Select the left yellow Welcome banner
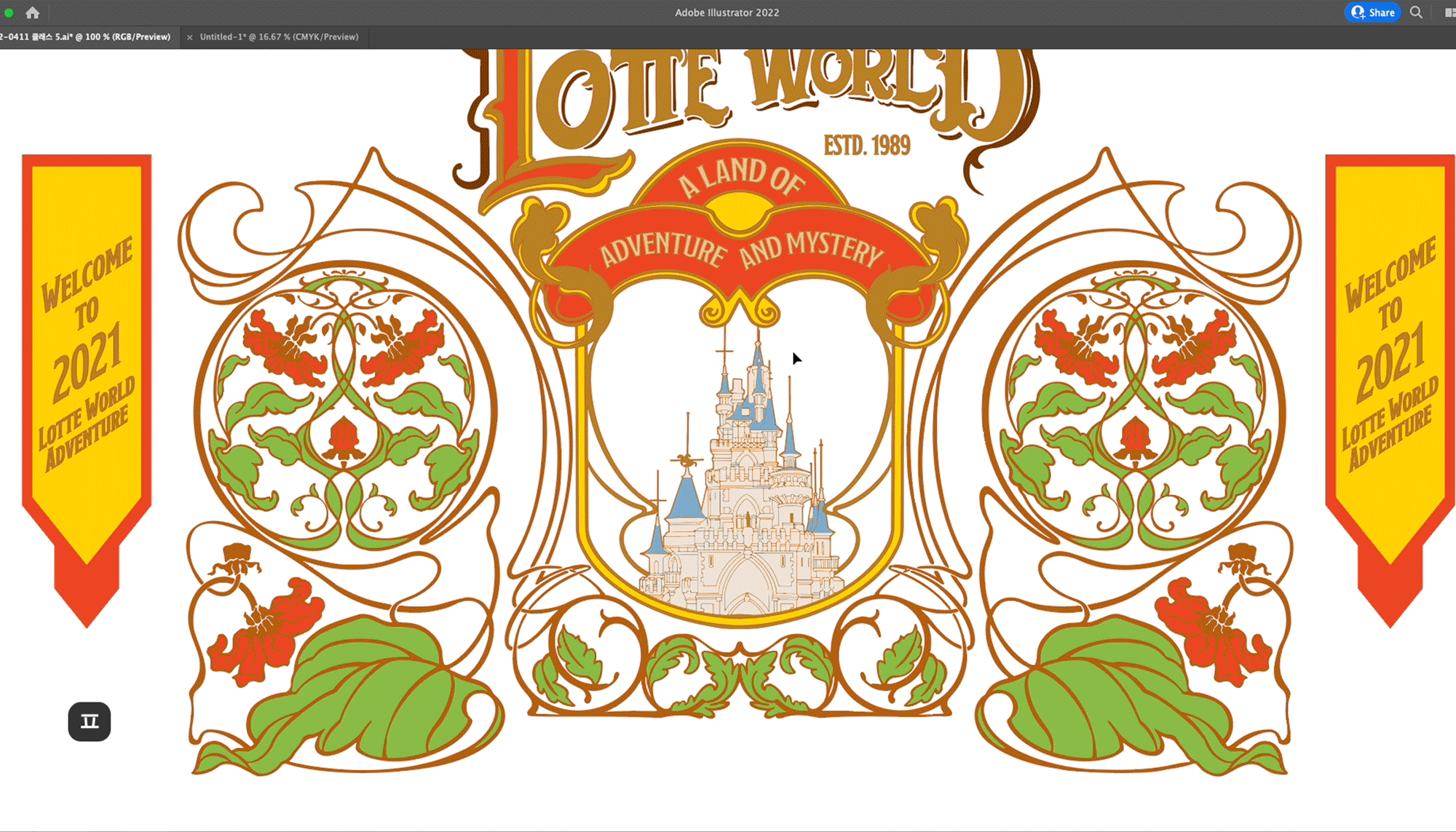 (x=87, y=390)
